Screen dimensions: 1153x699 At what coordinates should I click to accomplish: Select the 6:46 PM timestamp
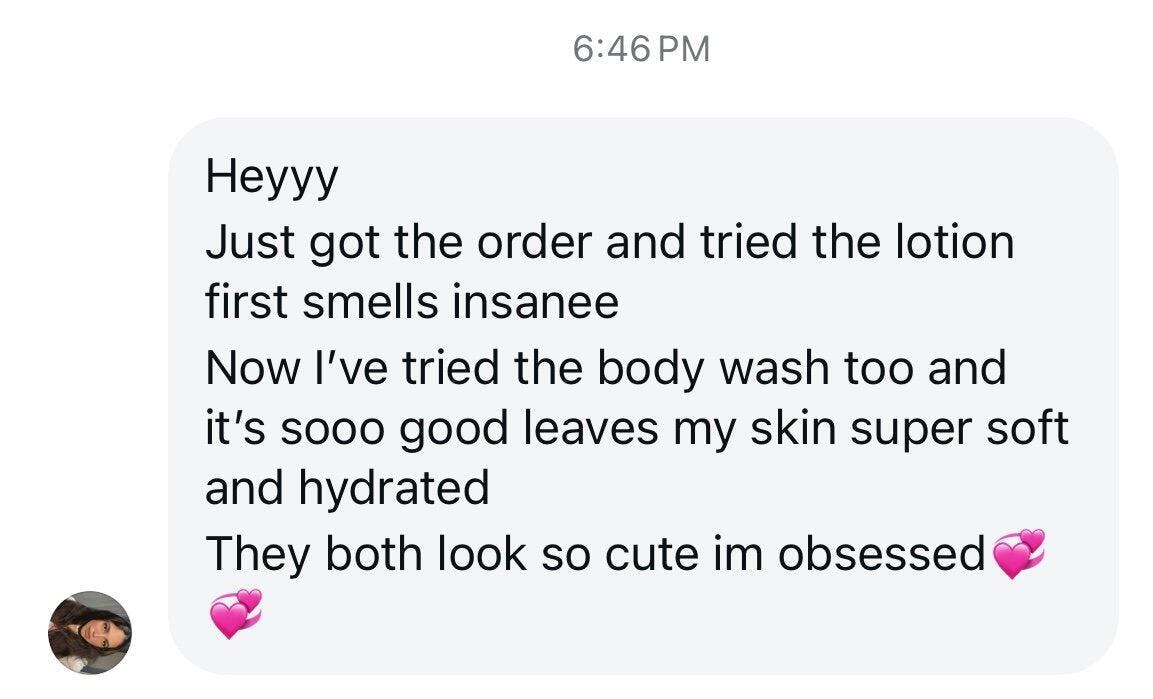coord(641,49)
